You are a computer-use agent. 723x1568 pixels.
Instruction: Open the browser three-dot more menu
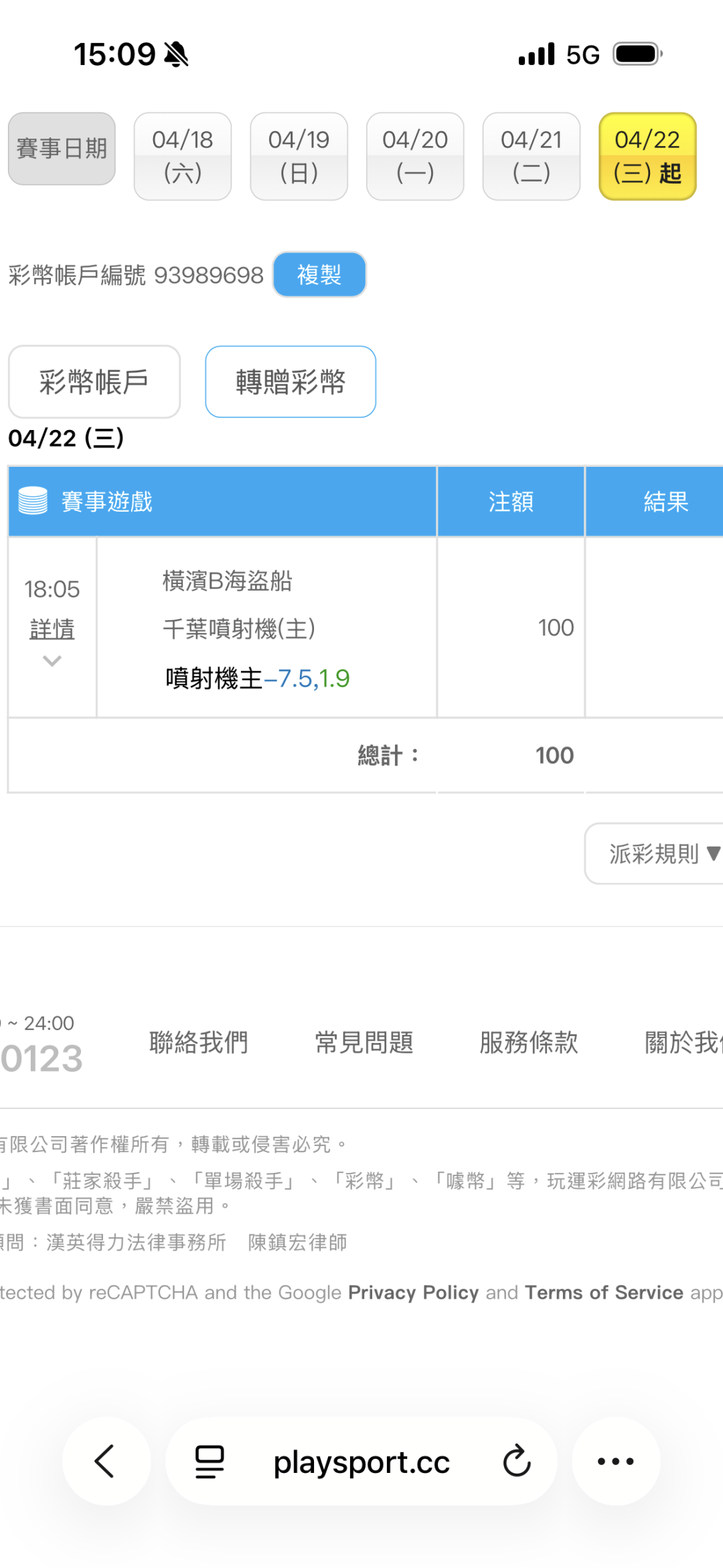tap(615, 1462)
